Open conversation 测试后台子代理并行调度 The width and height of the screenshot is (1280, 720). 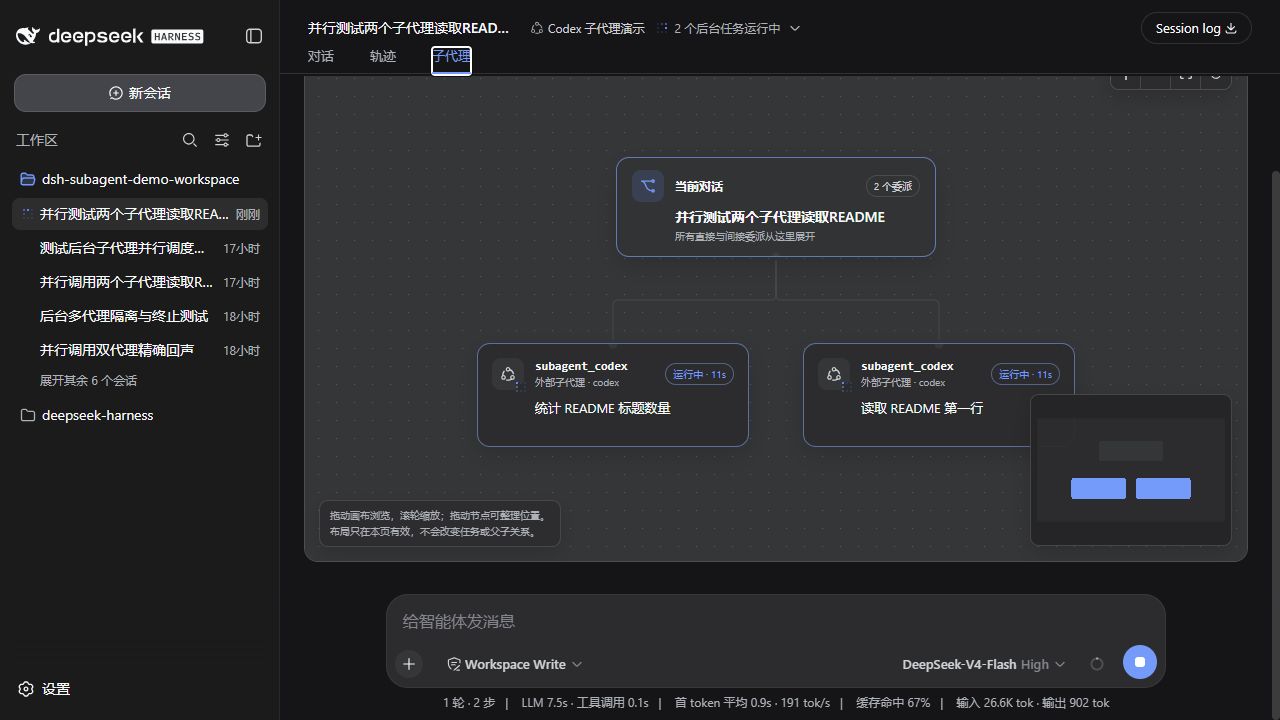point(140,248)
